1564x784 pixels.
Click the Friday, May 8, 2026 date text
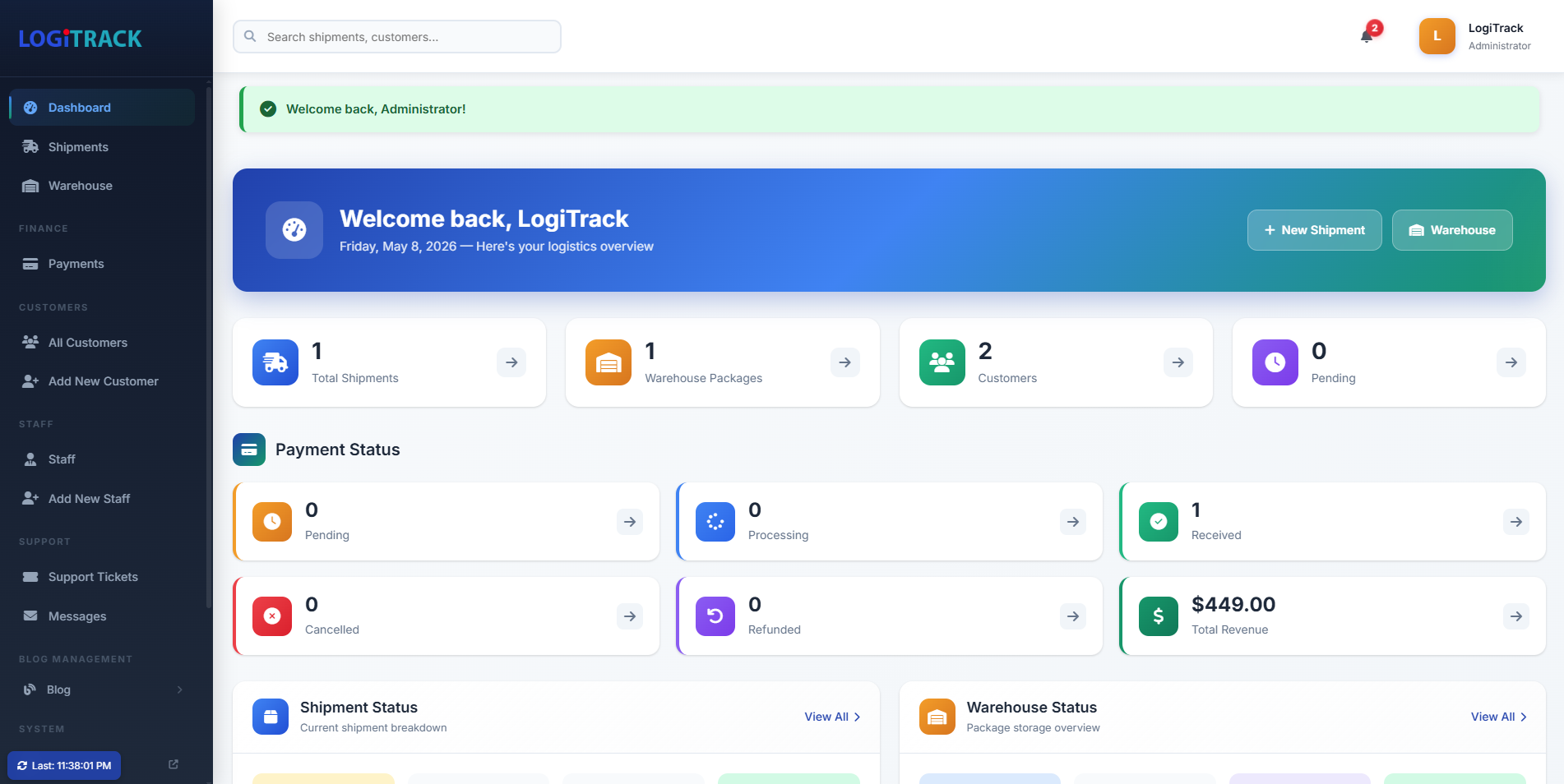398,247
